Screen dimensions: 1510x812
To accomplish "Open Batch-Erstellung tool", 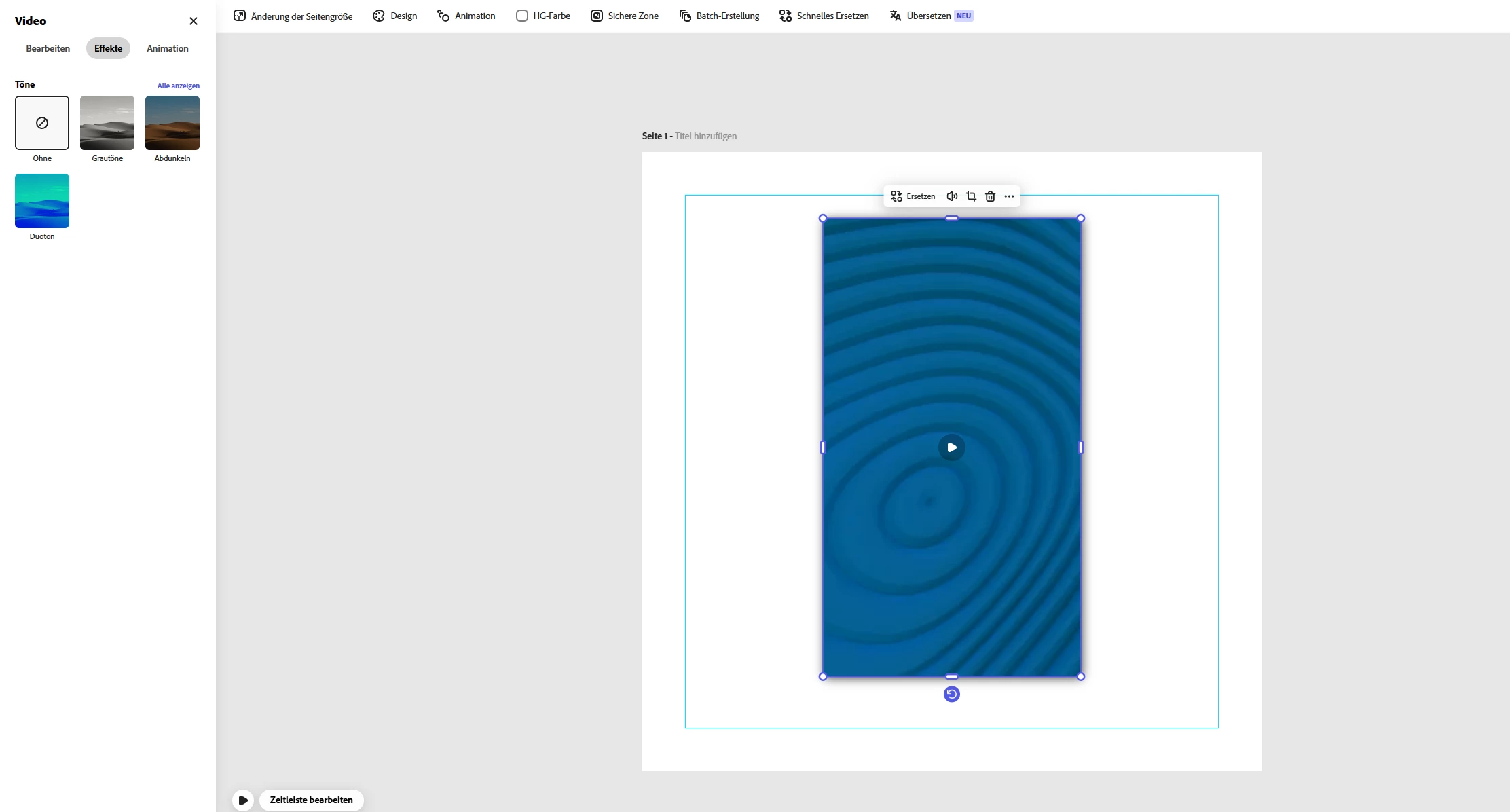I will [719, 16].
